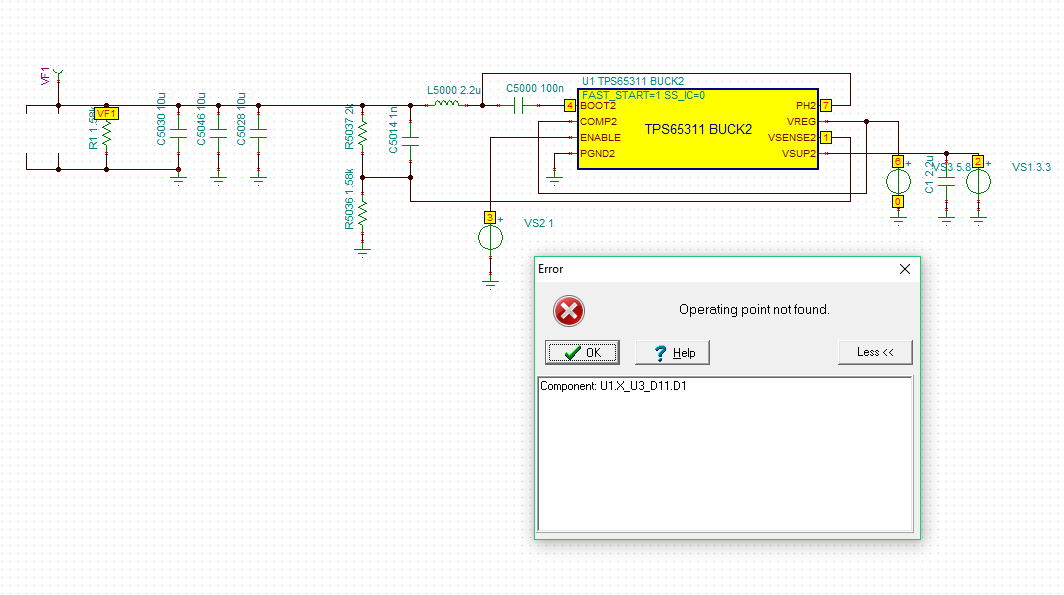This screenshot has width=1064, height=595.
Task: Select the R5037 resistor symbol
Action: tap(362, 134)
